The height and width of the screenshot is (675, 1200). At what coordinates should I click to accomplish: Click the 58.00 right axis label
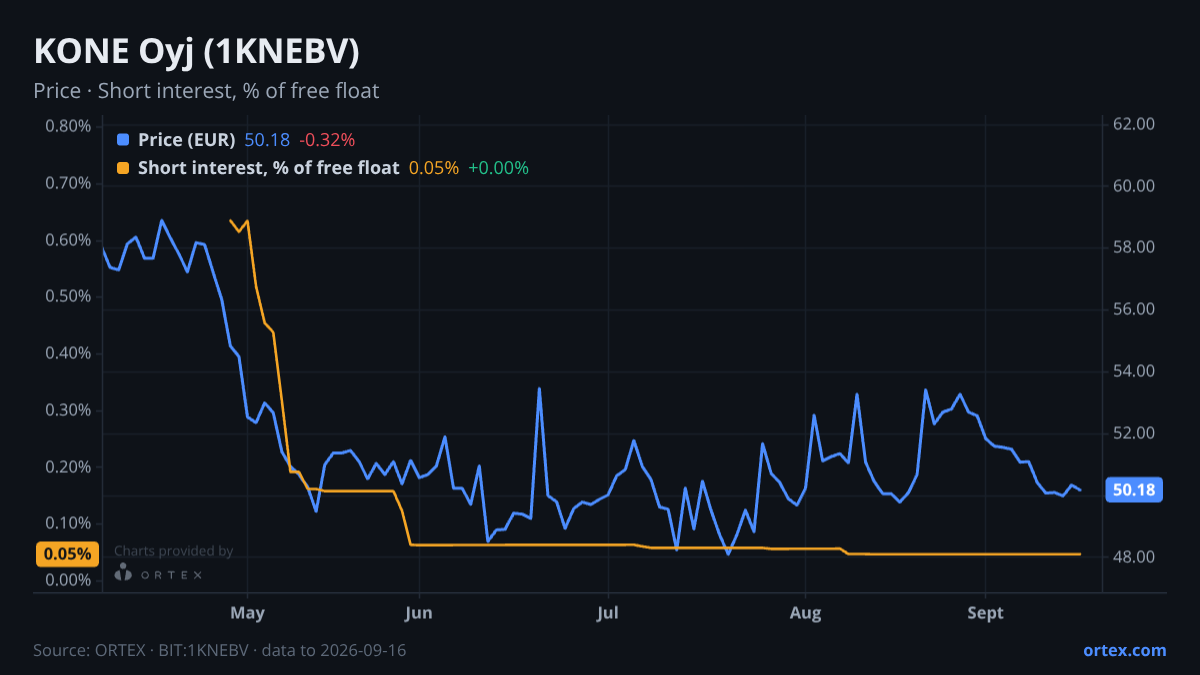point(1134,248)
